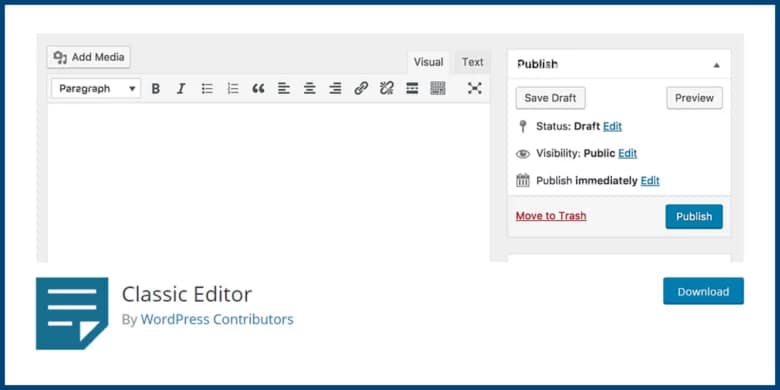
Task: Collapse the Publish panel
Action: [x=716, y=65]
